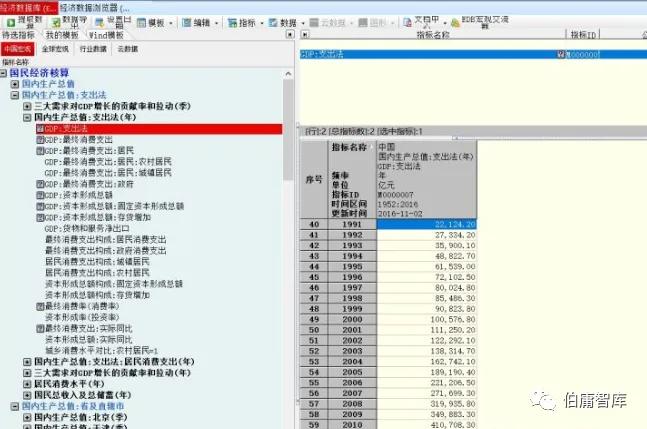Select GDP:最终消费支出:居民:城镇居民 item
The image size is (647, 429).
108,173
